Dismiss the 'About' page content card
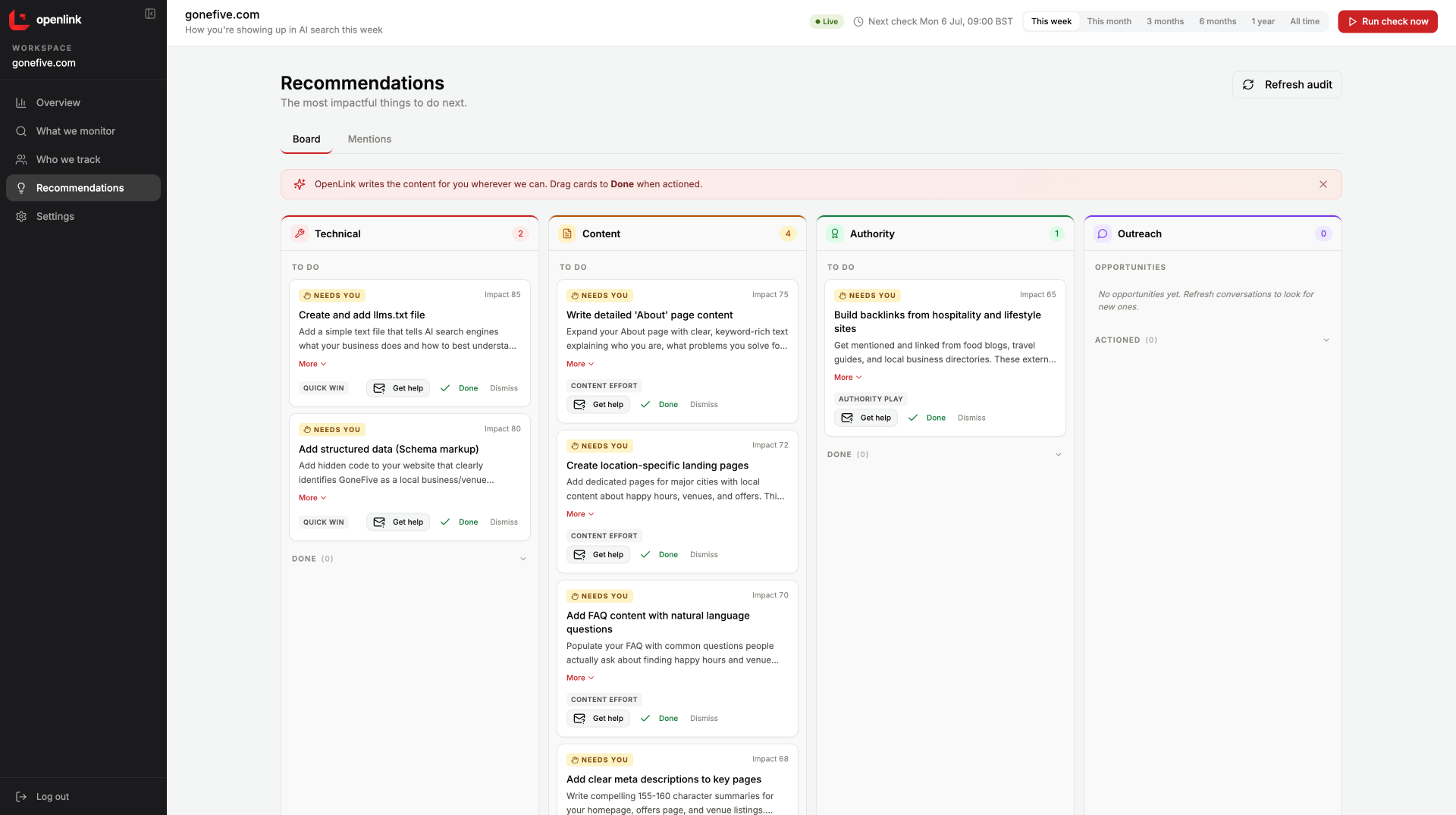 pyautogui.click(x=704, y=405)
